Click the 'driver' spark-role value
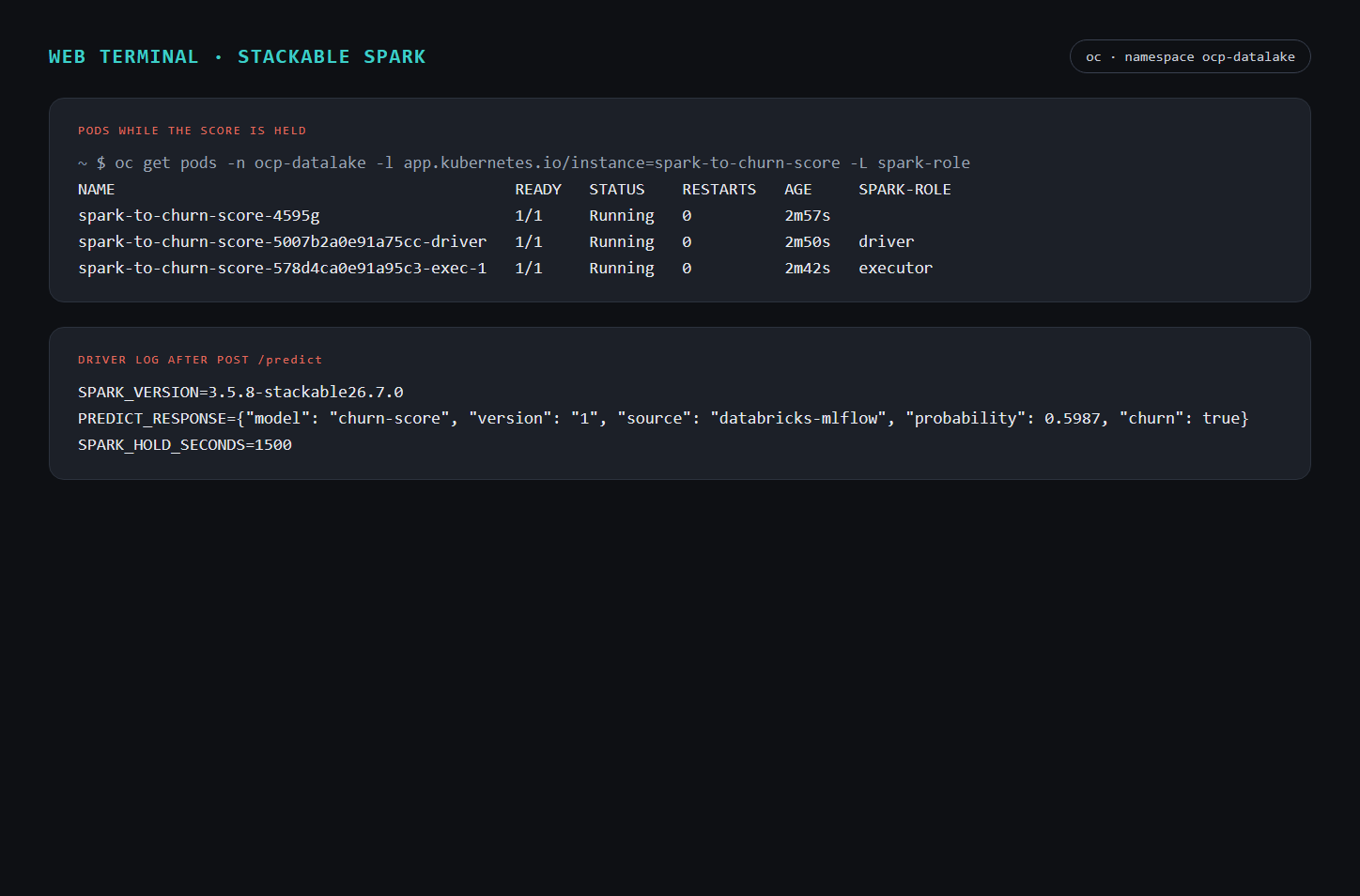The width and height of the screenshot is (1360, 896). click(x=887, y=241)
